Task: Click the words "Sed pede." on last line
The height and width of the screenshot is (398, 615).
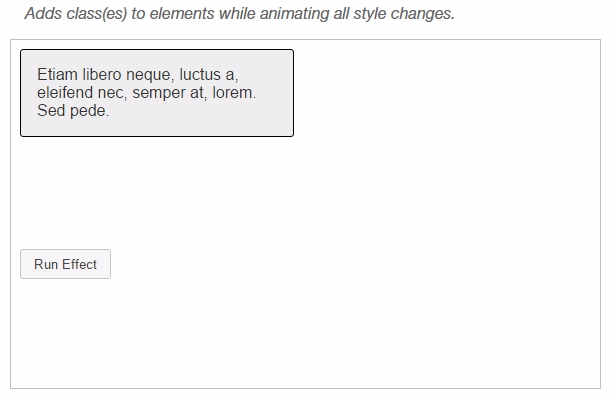Action: click(x=73, y=111)
